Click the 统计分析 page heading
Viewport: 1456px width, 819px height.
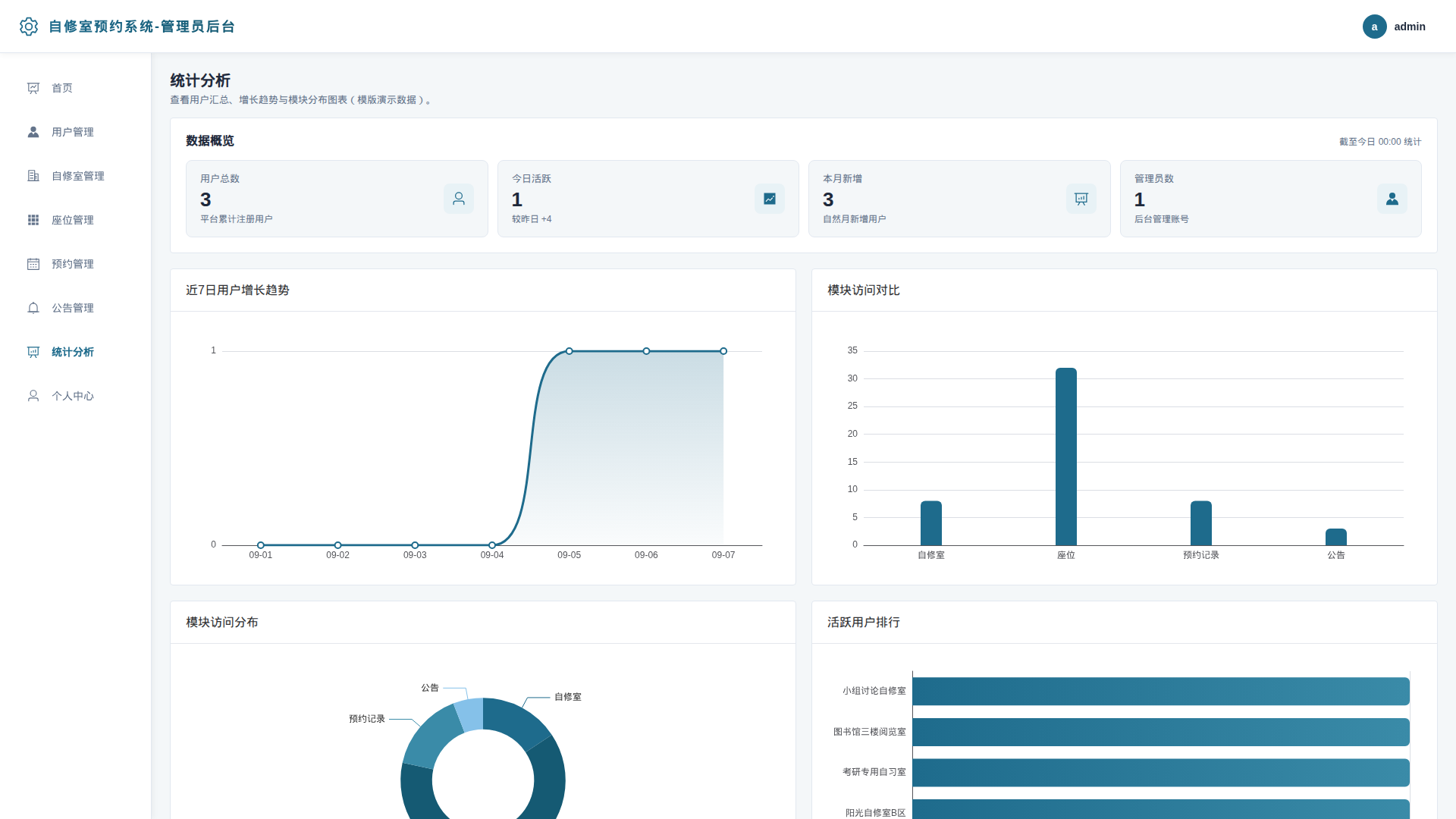(x=200, y=80)
